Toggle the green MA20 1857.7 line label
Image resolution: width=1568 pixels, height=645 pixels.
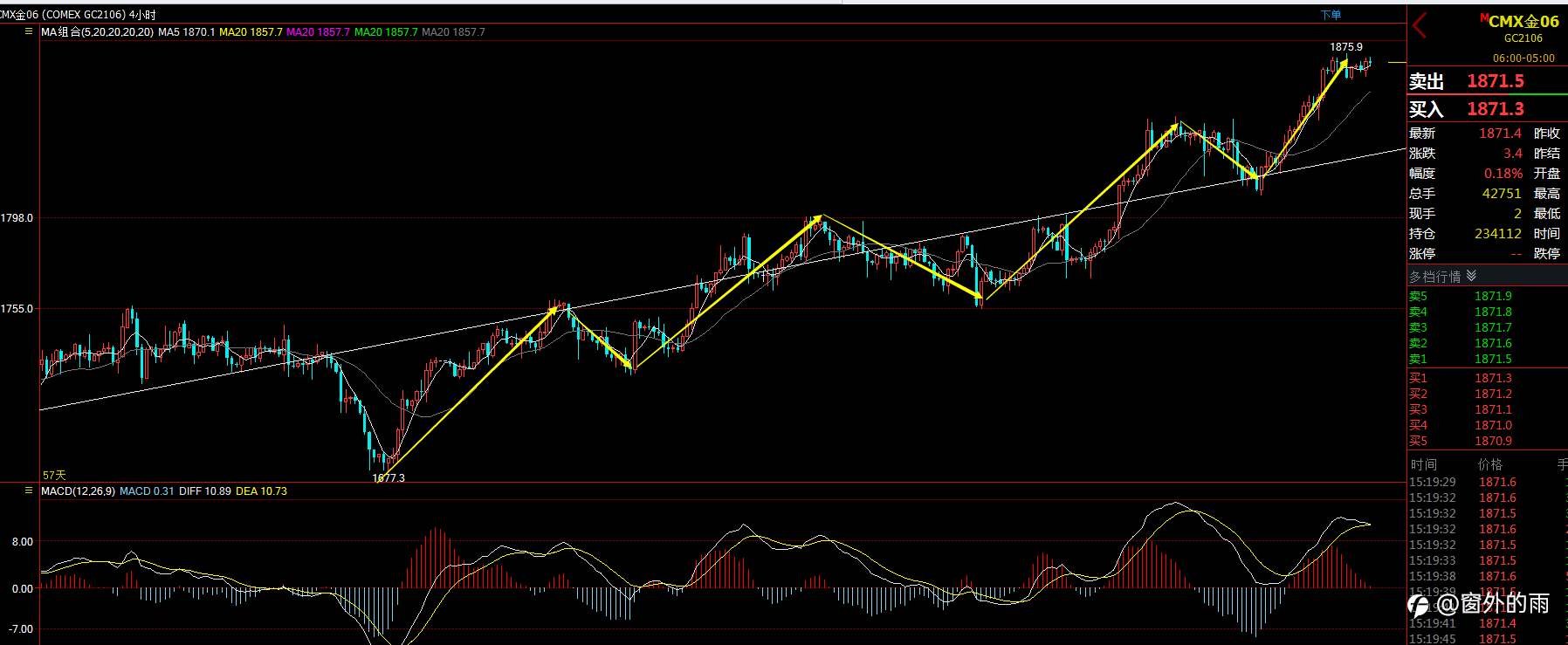point(386,32)
